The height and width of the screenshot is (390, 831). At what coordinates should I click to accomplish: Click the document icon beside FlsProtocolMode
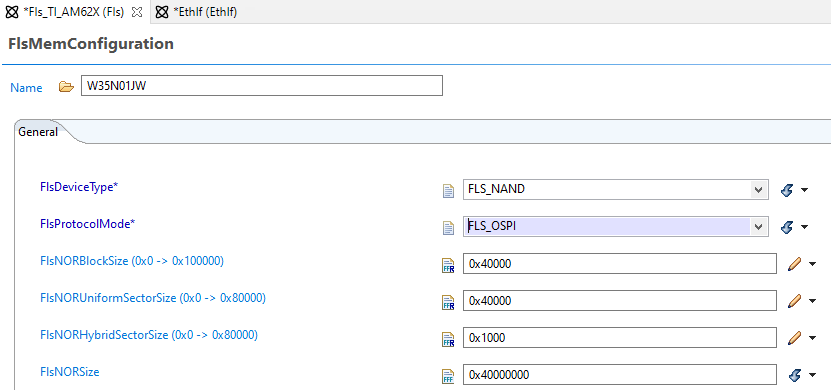pyautogui.click(x=448, y=228)
